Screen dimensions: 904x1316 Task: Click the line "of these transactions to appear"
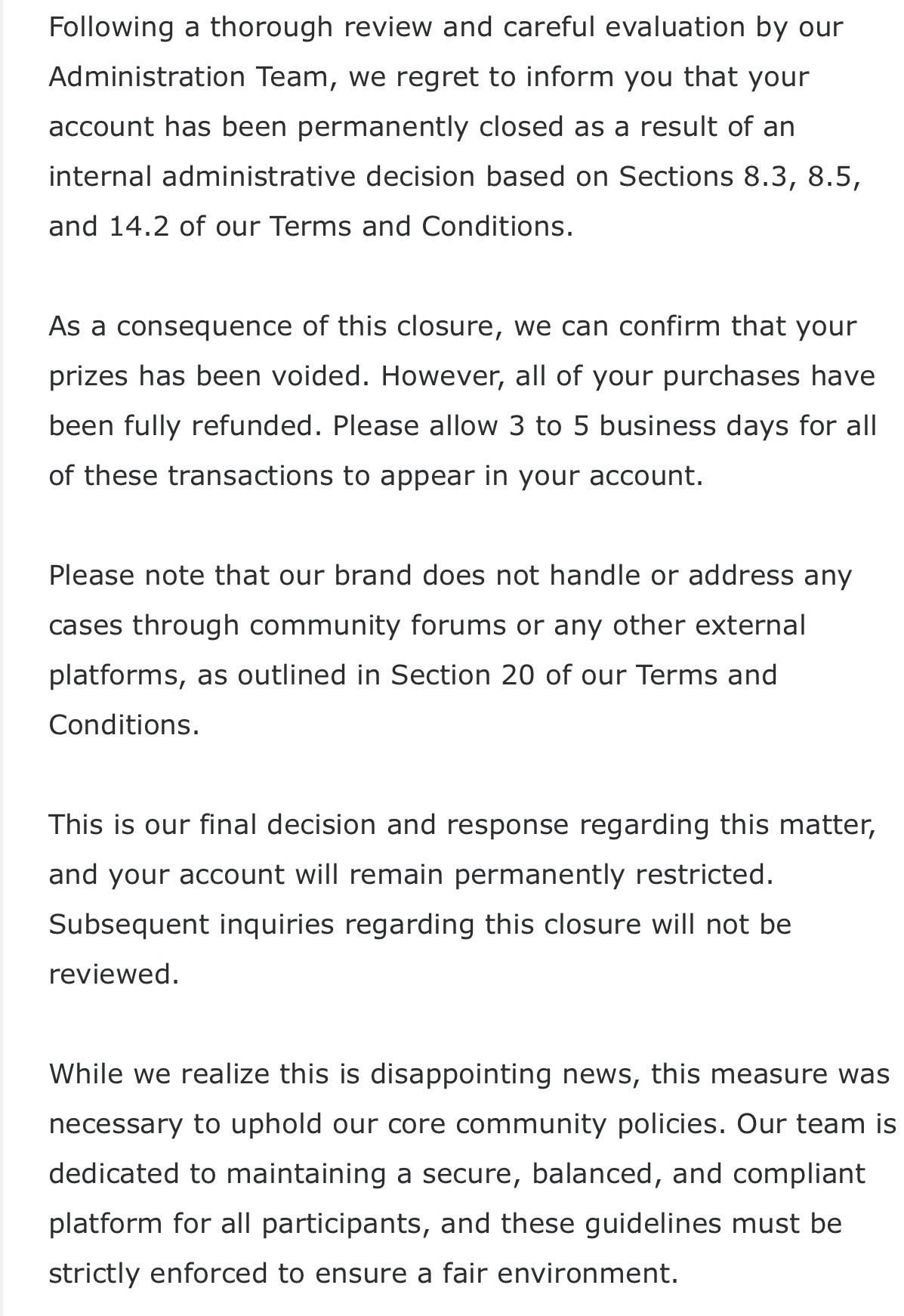[376, 475]
